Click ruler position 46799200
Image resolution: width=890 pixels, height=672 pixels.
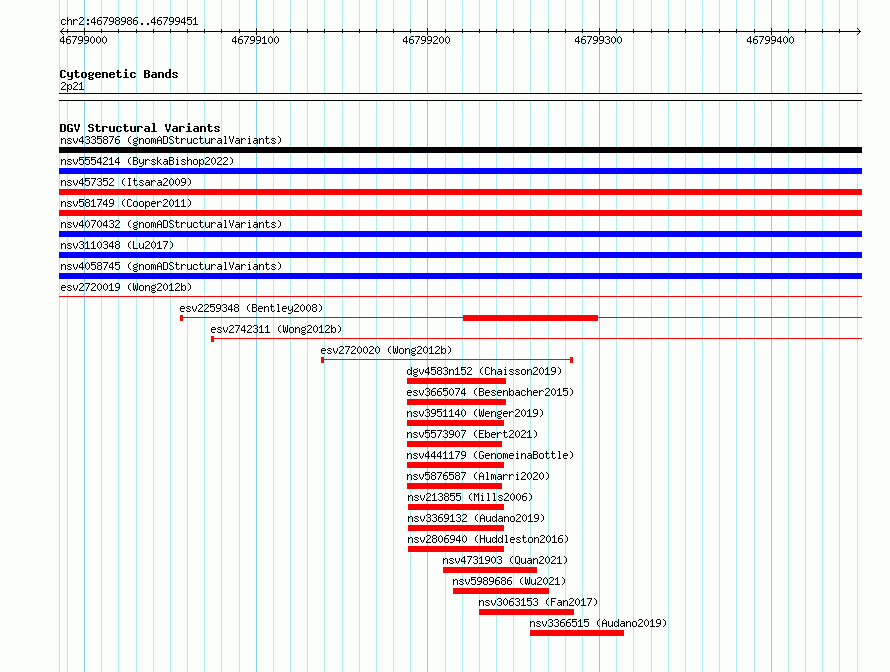pyautogui.click(x=426, y=40)
